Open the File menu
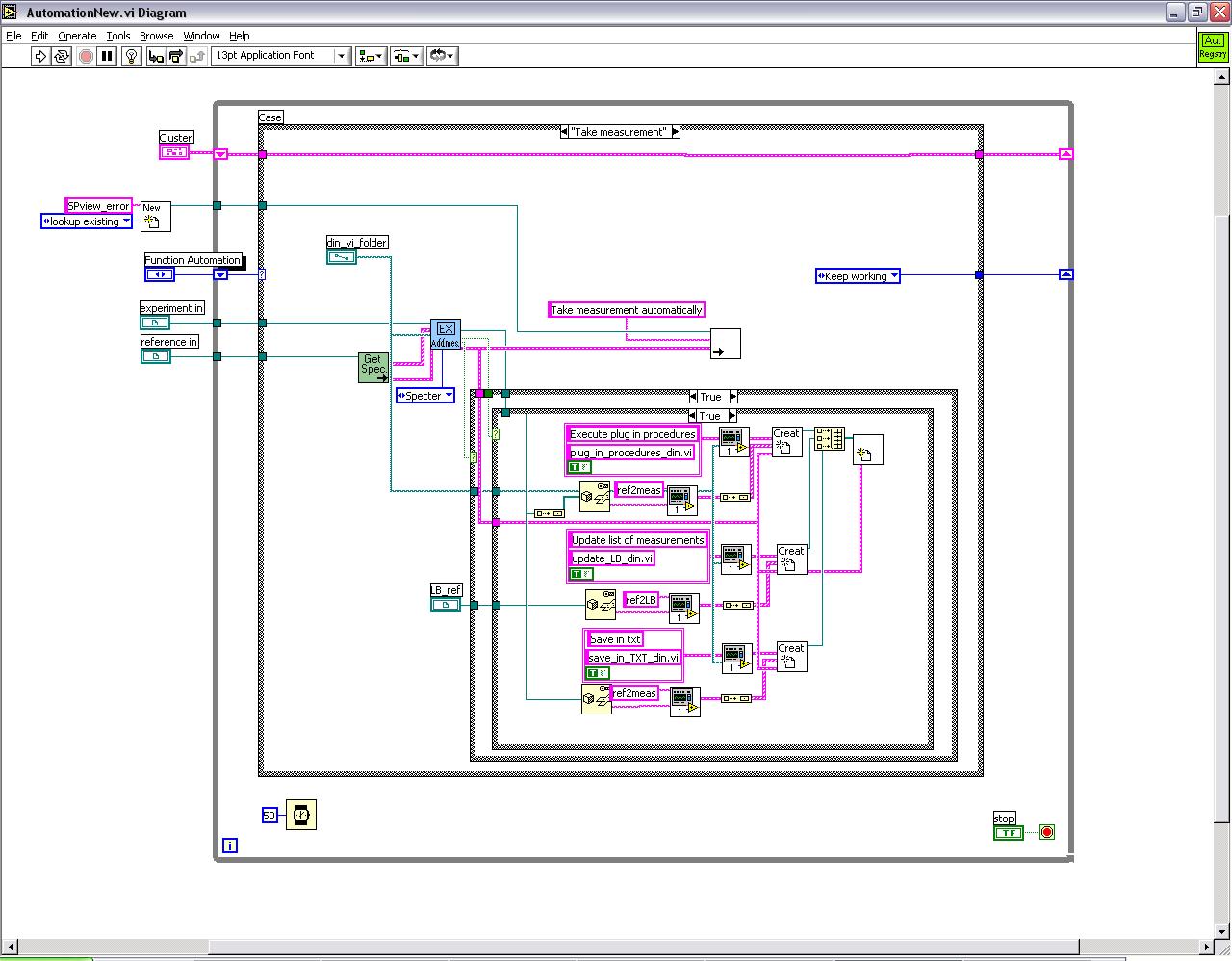Viewport: 1232px width, 961px height. [x=13, y=36]
